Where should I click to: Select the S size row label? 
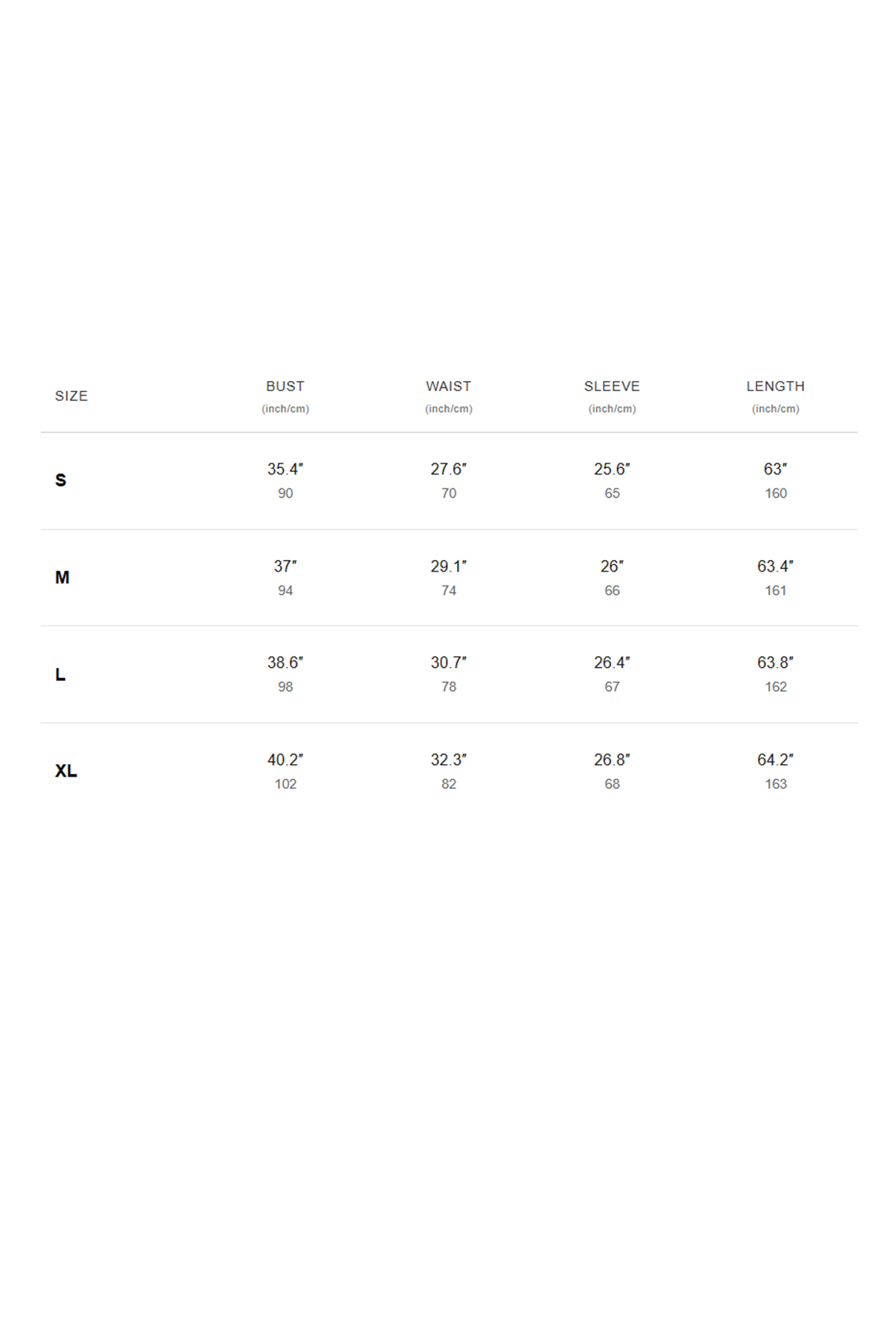[x=61, y=480]
